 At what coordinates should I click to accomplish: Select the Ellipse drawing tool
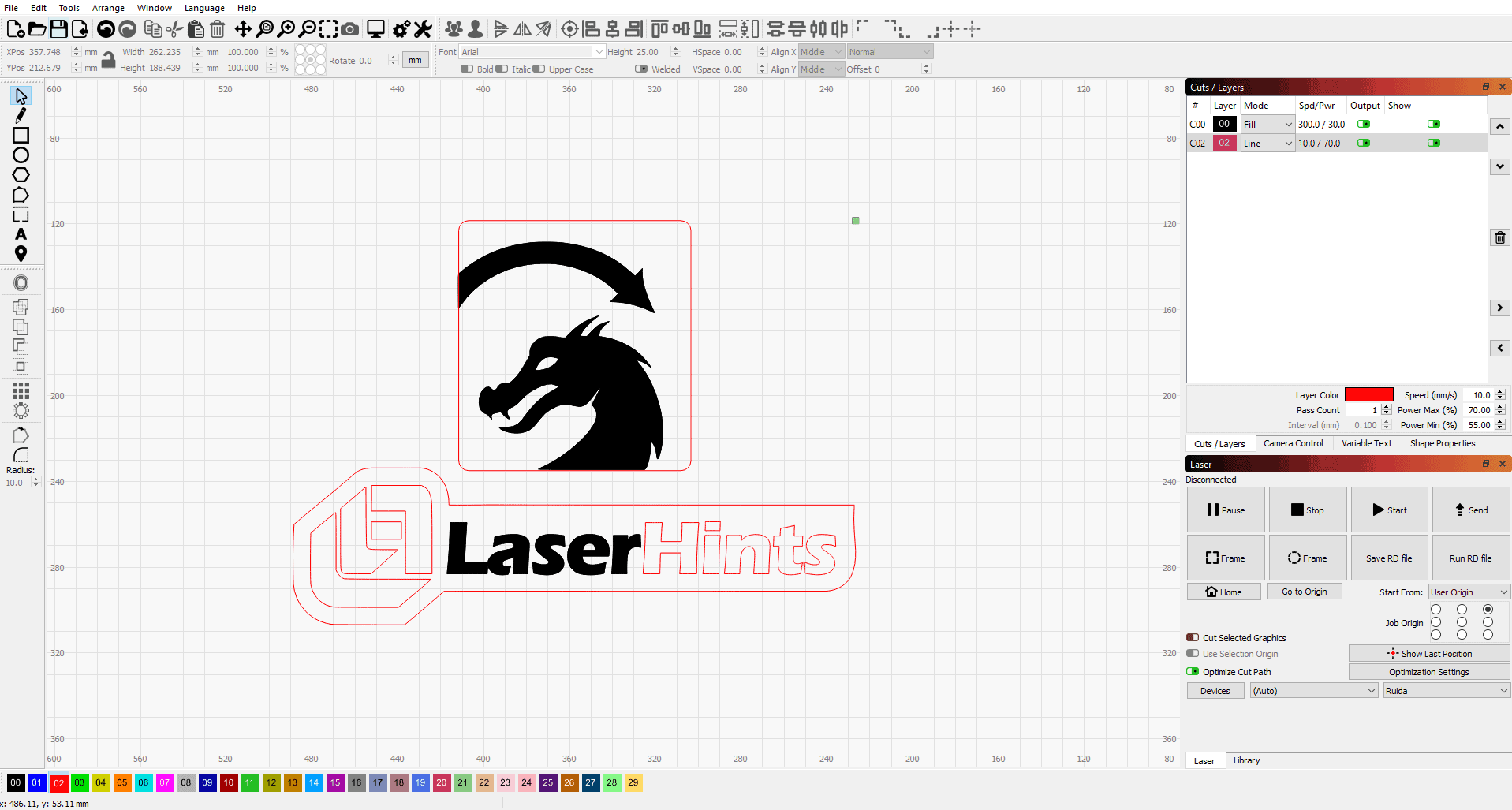21,155
